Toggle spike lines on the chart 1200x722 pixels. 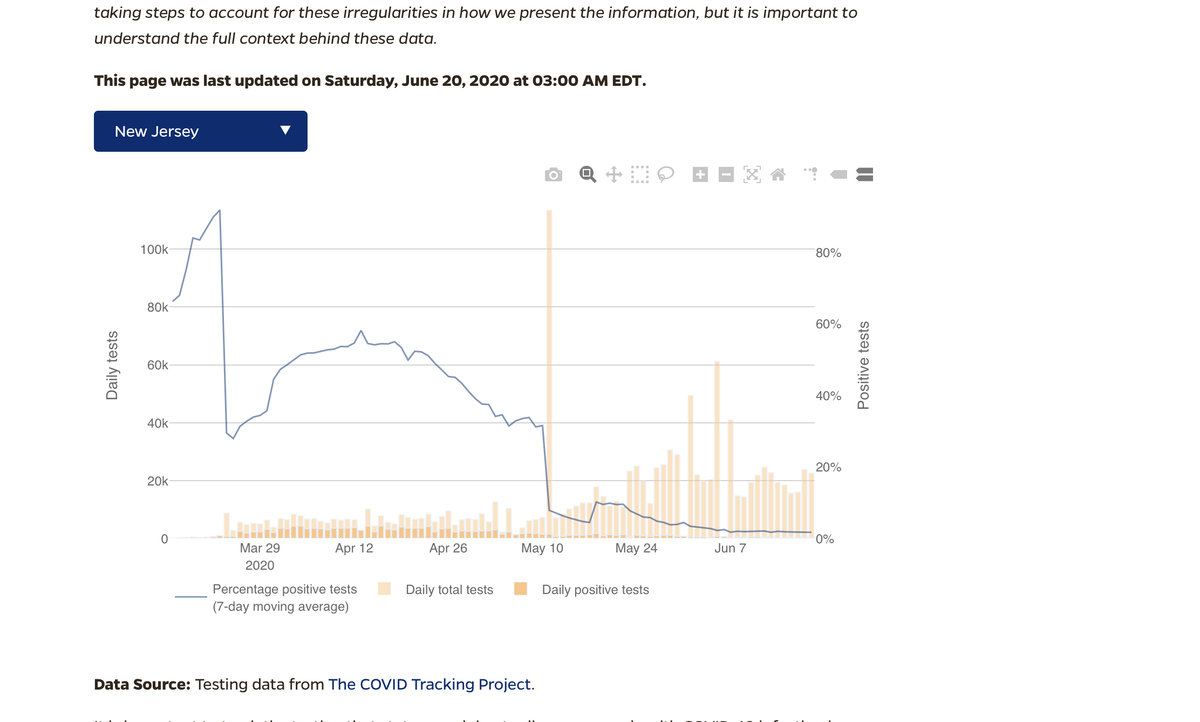[x=811, y=175]
